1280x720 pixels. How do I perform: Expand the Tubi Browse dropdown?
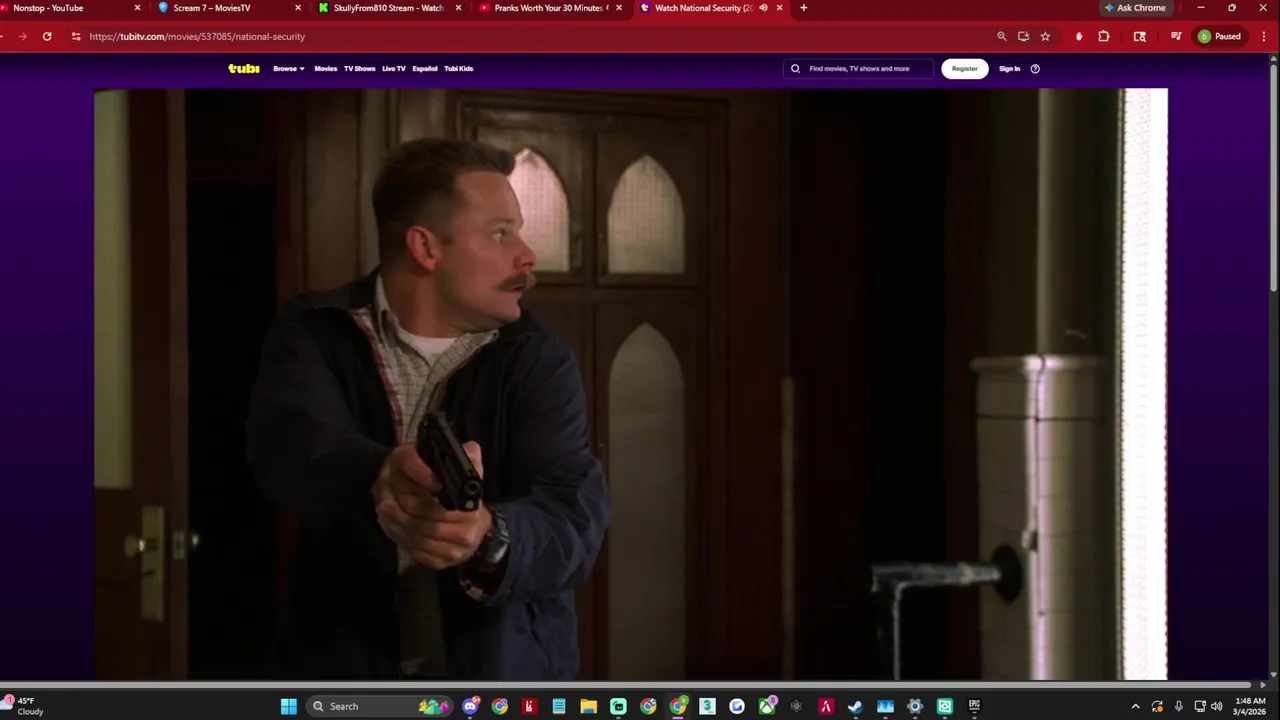point(289,69)
